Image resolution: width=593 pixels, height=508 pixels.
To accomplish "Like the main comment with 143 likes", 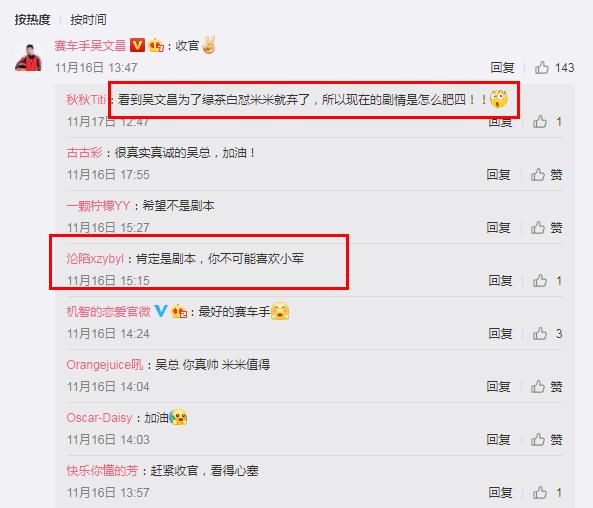I will coord(542,68).
